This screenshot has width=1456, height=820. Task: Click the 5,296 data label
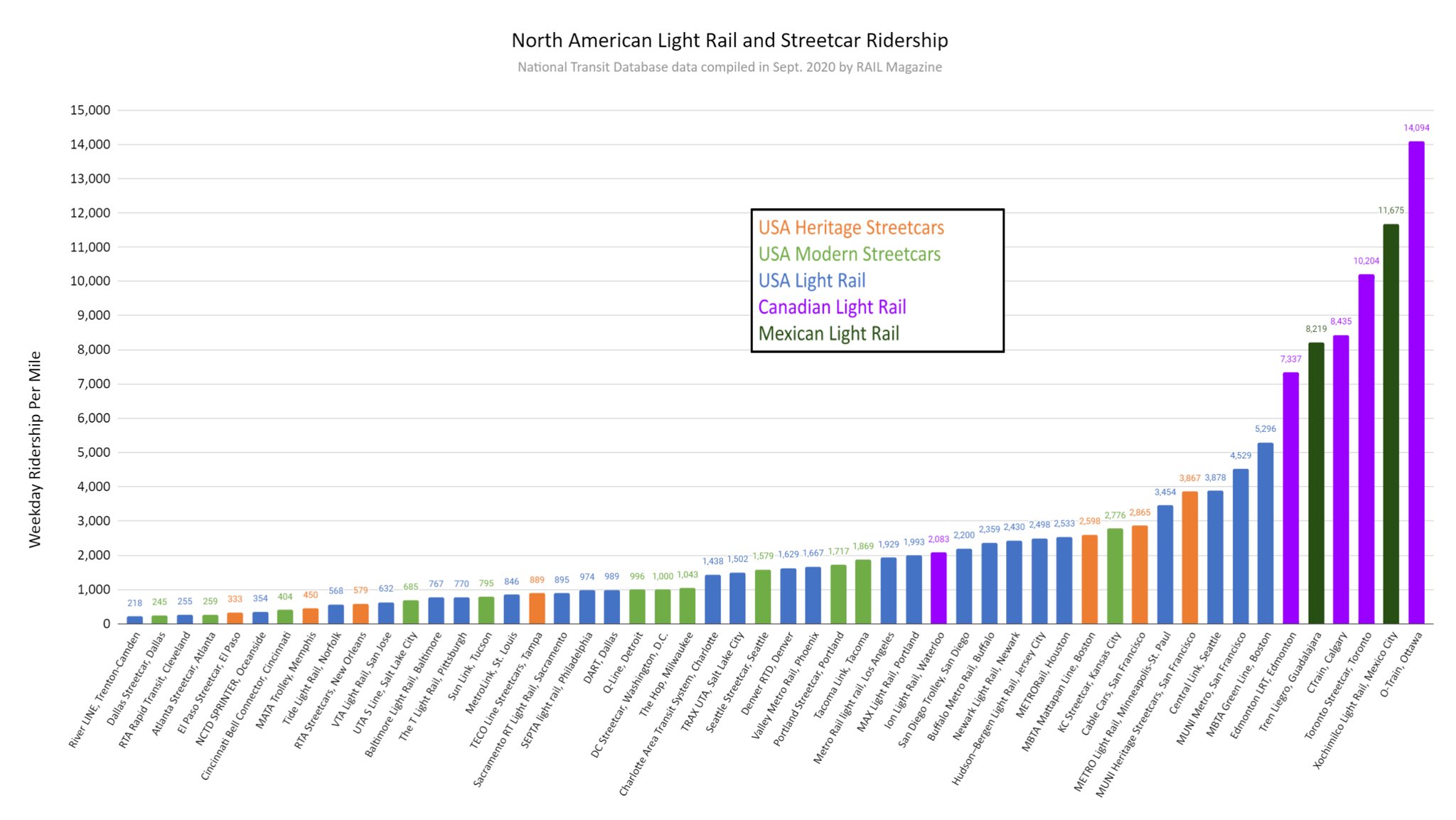point(1265,429)
